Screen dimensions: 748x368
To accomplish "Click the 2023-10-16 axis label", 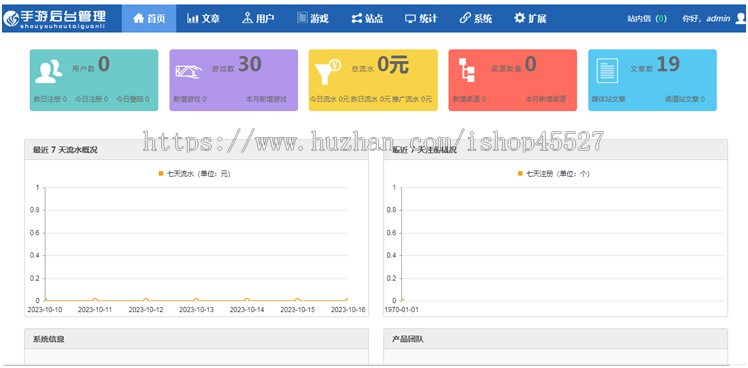I will [x=348, y=310].
